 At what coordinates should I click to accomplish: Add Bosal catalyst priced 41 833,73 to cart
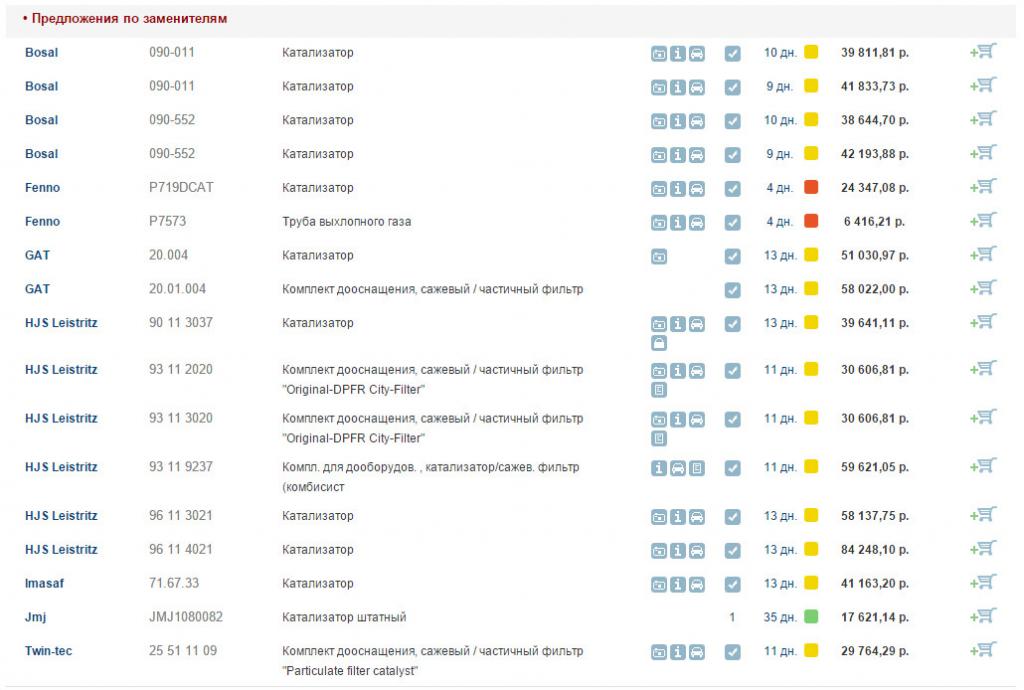[983, 86]
